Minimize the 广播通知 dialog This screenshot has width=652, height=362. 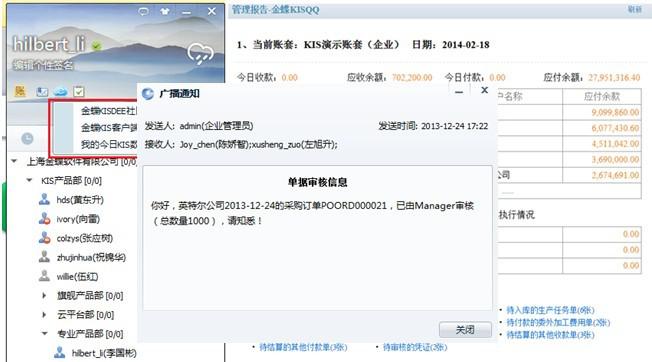coord(459,92)
